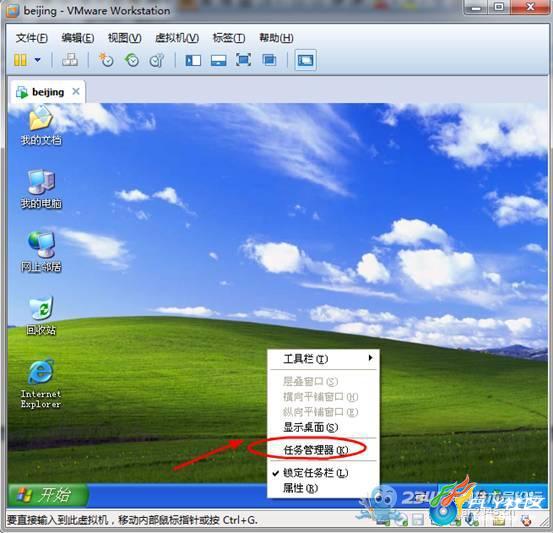Open the 标签(T) menu
The width and height of the screenshot is (553, 533).
[229, 37]
